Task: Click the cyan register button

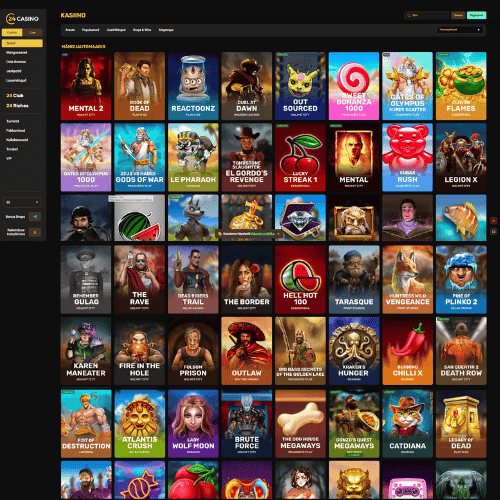Action: tap(477, 15)
